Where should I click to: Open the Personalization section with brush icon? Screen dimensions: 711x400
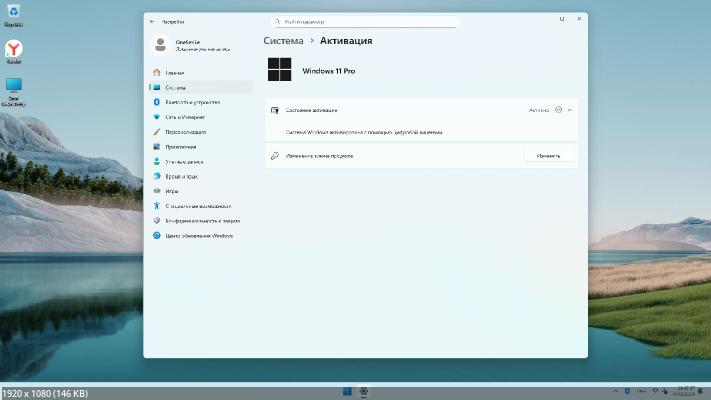185,132
